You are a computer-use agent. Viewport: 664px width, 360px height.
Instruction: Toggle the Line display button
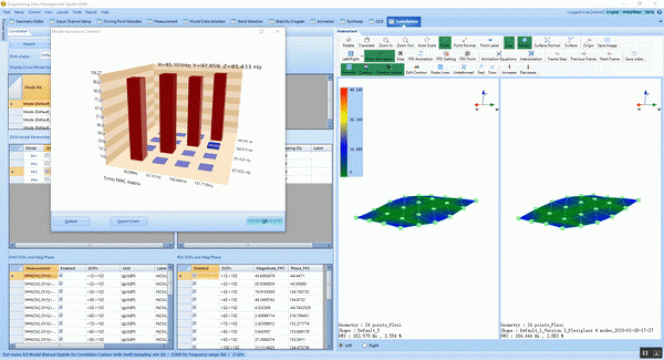click(x=509, y=42)
